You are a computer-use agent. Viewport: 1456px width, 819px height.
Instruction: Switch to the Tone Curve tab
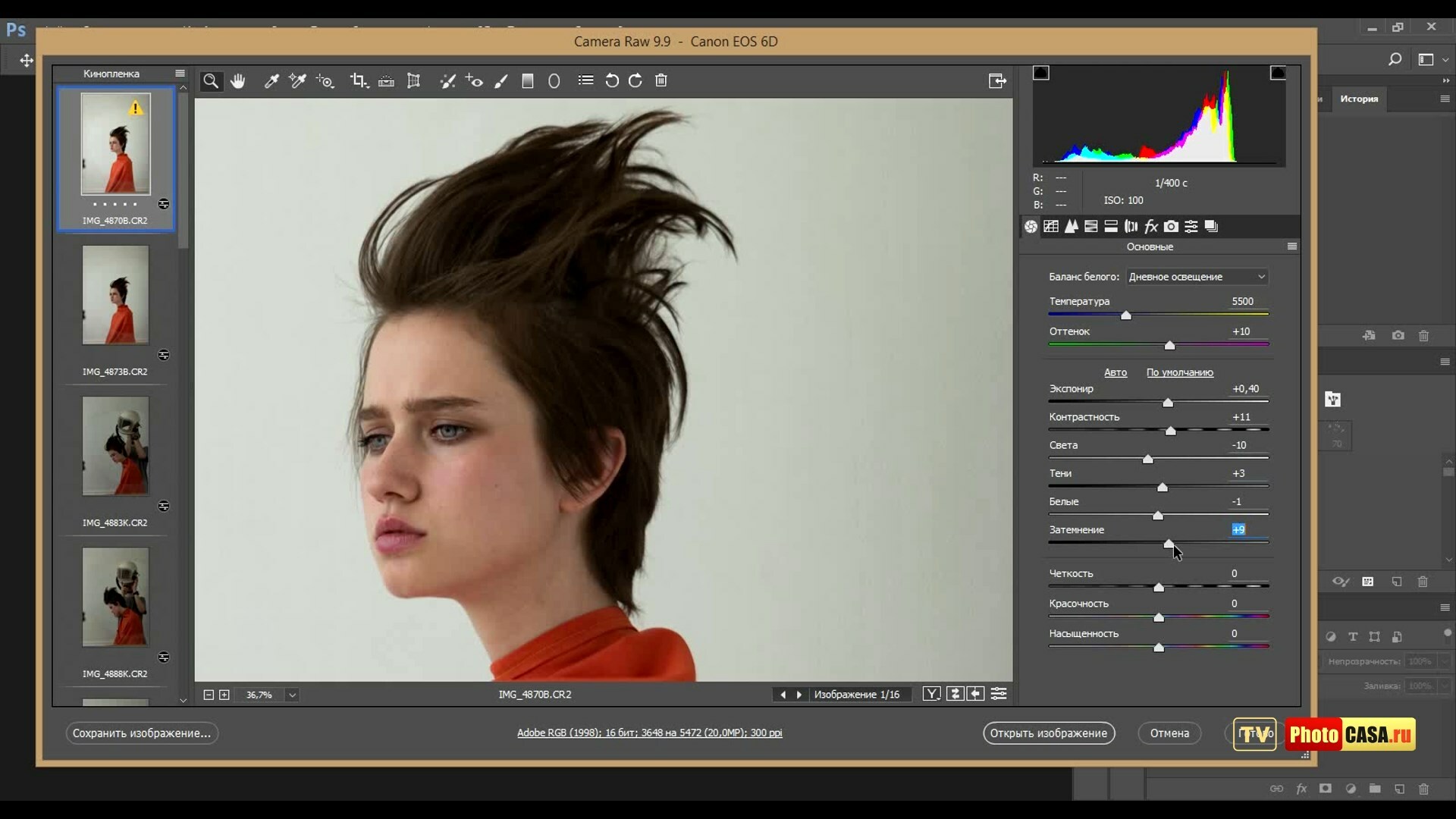(x=1051, y=226)
